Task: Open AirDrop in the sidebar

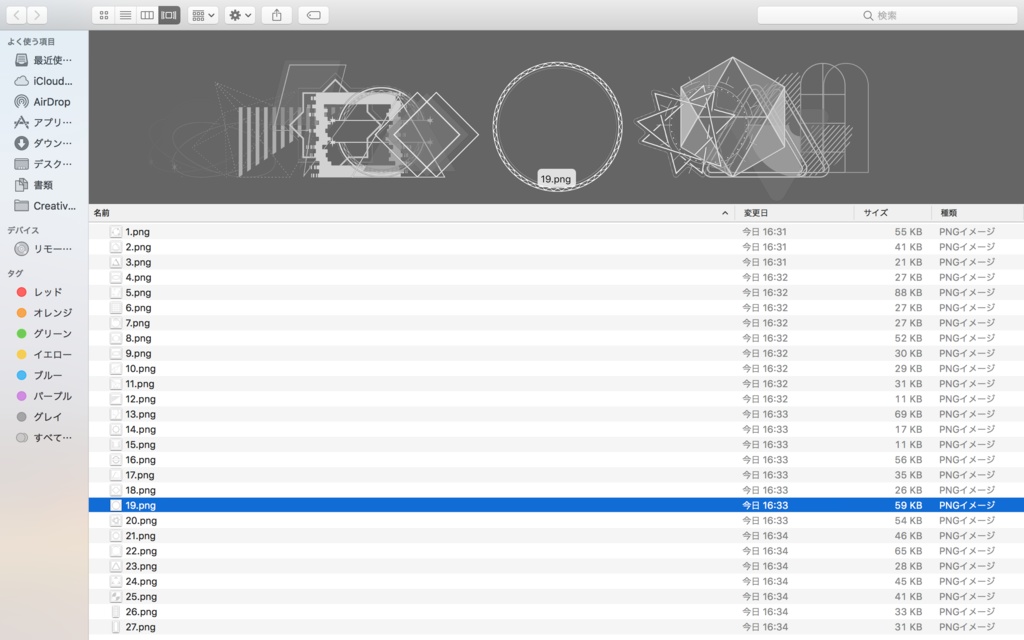Action: 44,102
